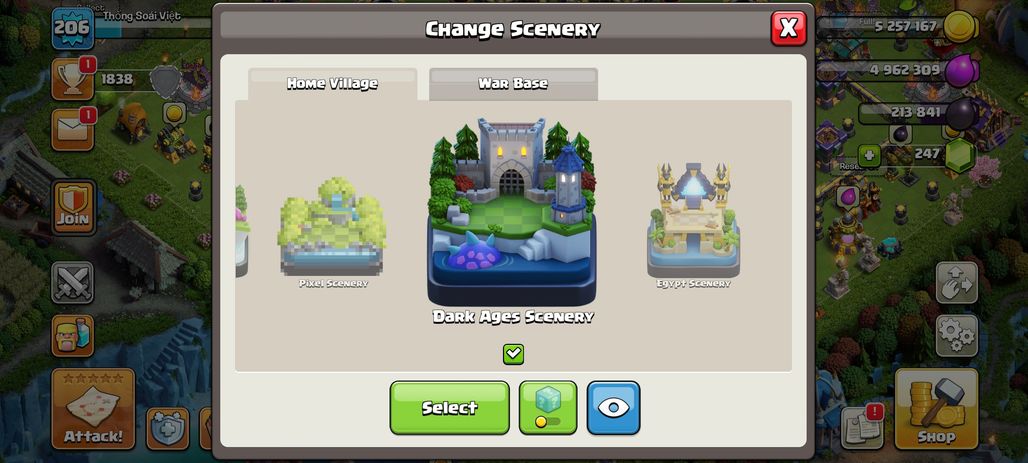Toggle the green checkmark under Dark Ages Scenery

tap(513, 354)
